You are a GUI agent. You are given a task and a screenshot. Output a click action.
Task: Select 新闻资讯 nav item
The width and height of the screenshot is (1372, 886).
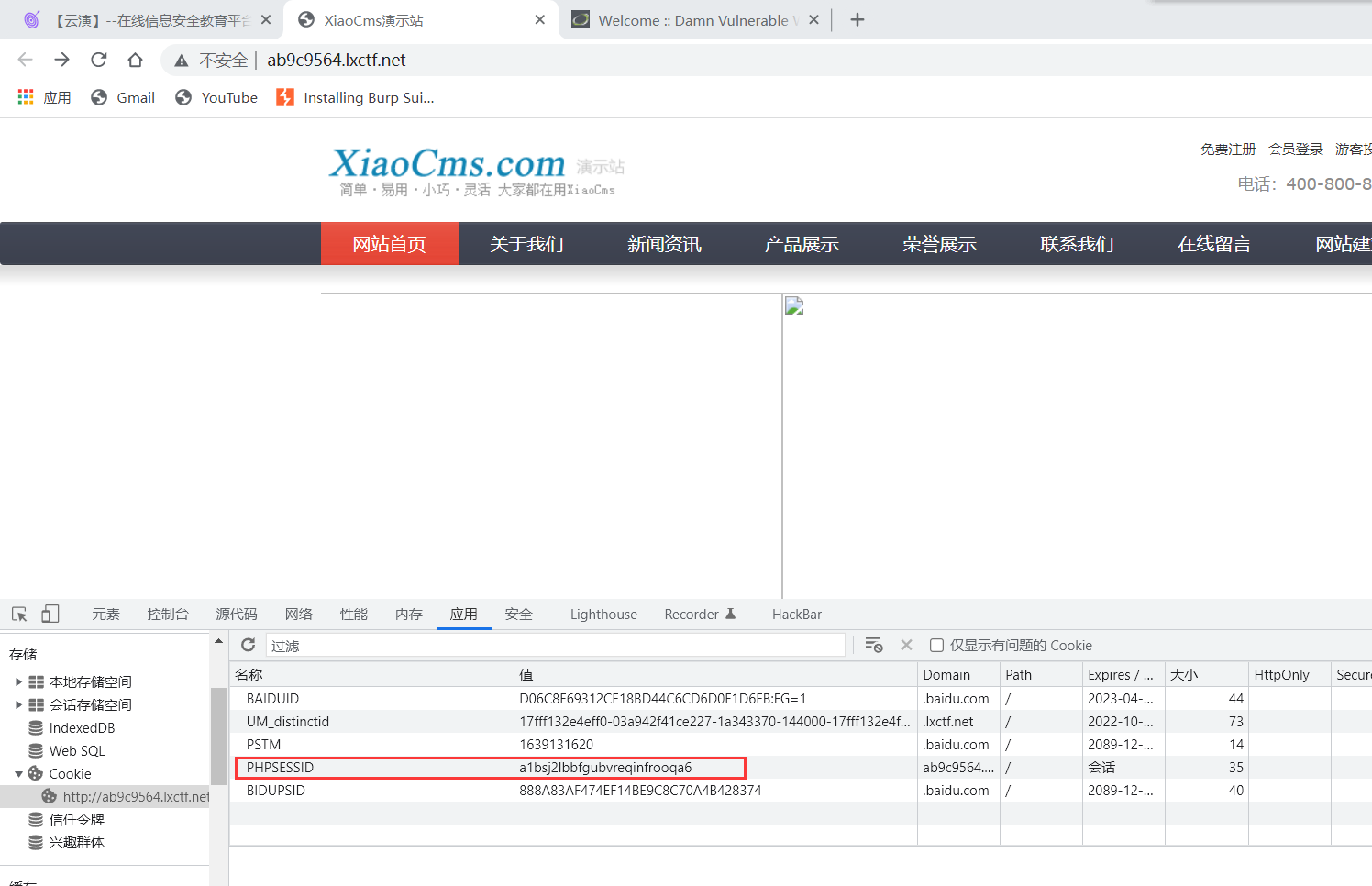[x=665, y=244]
